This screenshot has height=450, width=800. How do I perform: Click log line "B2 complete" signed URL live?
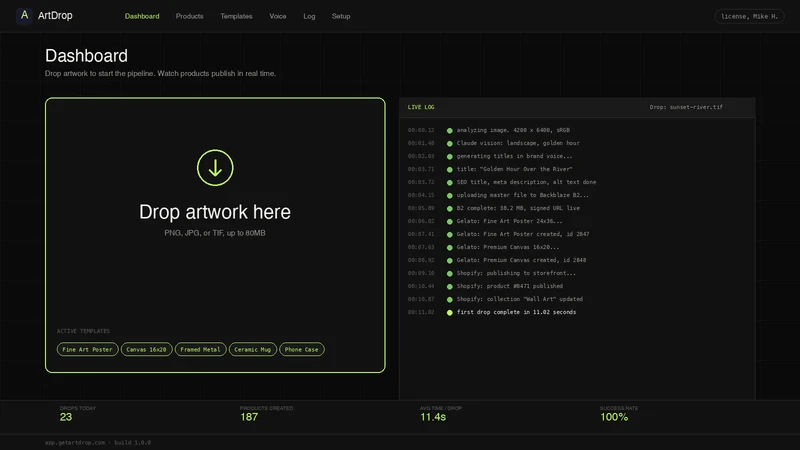518,208
